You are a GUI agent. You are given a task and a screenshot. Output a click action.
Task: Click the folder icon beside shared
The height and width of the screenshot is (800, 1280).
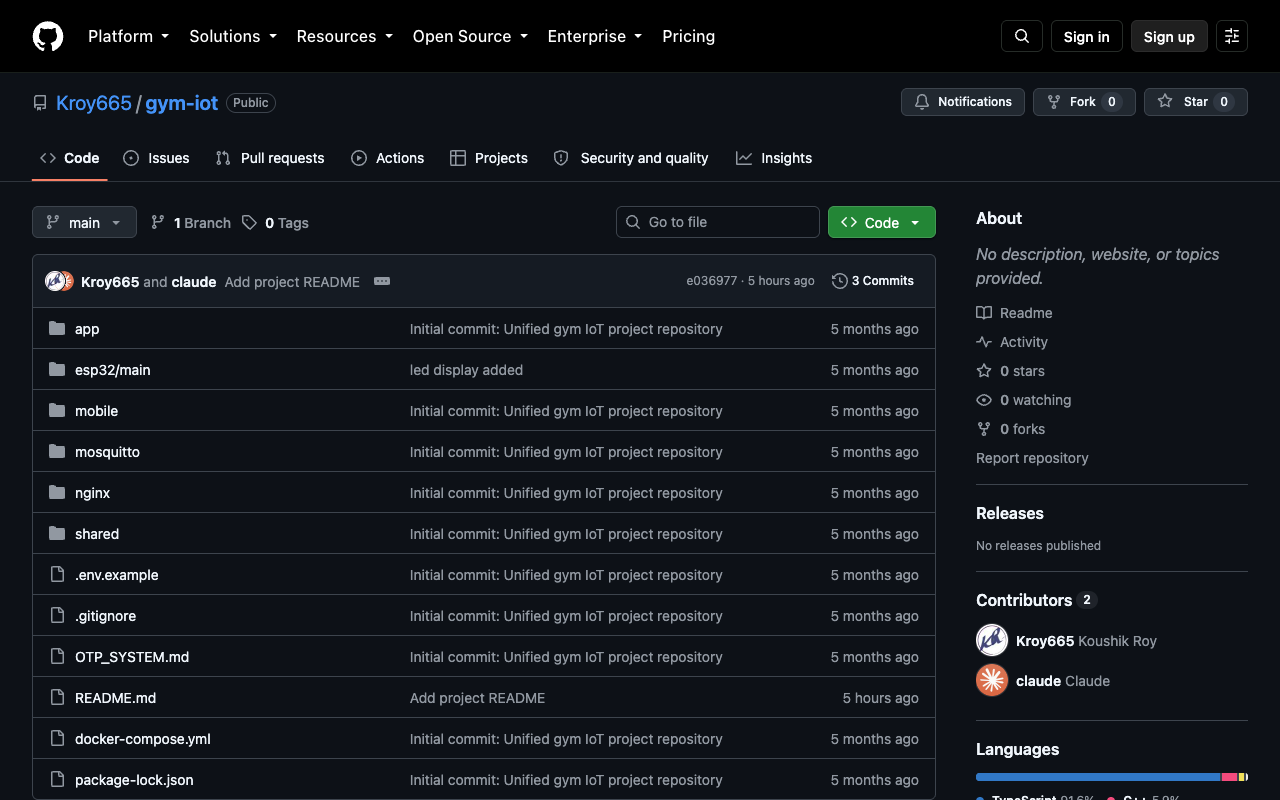click(57, 534)
